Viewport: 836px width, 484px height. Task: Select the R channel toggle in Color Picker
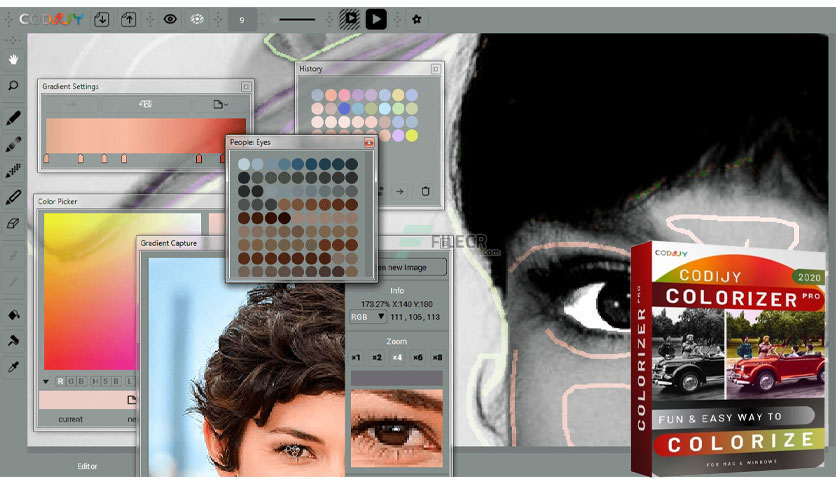coord(60,382)
